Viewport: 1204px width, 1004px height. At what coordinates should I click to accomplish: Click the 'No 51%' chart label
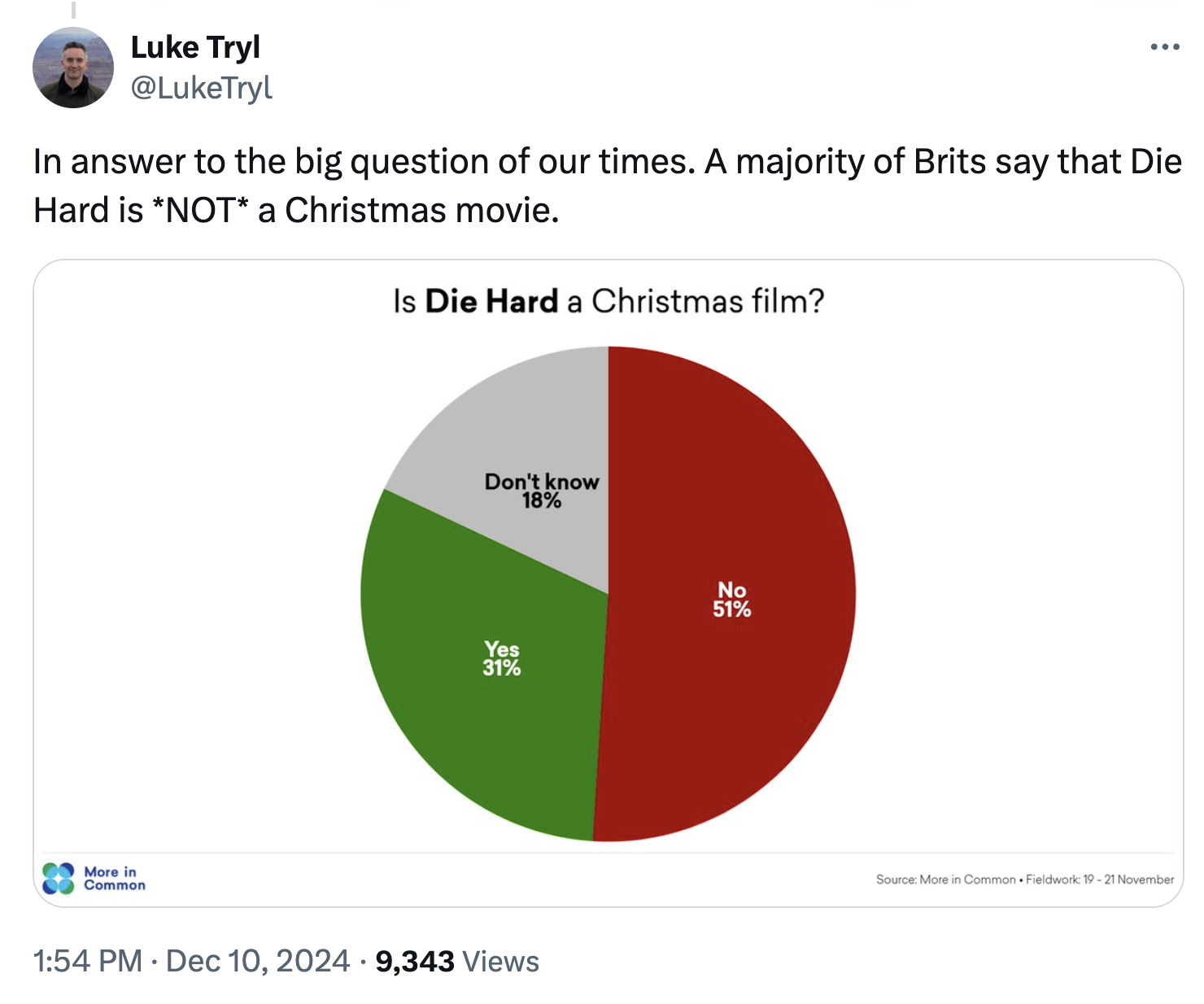tap(731, 600)
